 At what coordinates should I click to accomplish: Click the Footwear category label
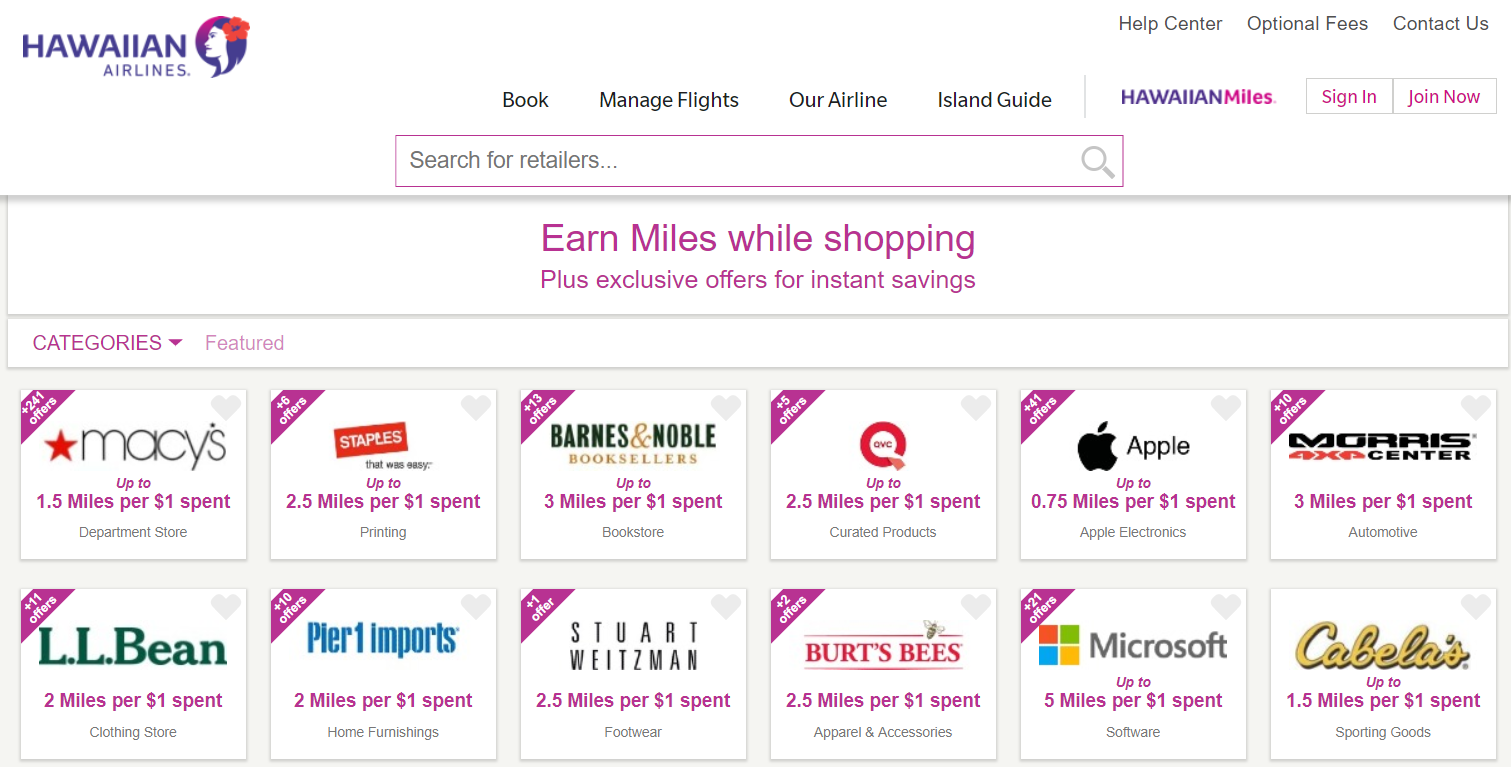coord(633,732)
